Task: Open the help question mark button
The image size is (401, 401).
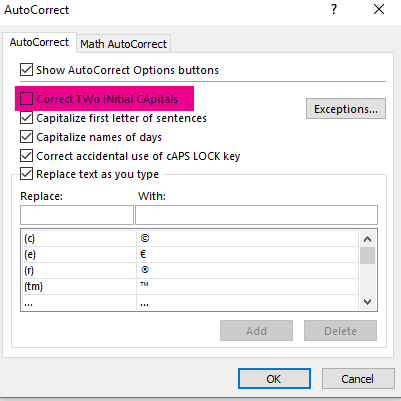Action: pyautogui.click(x=334, y=9)
